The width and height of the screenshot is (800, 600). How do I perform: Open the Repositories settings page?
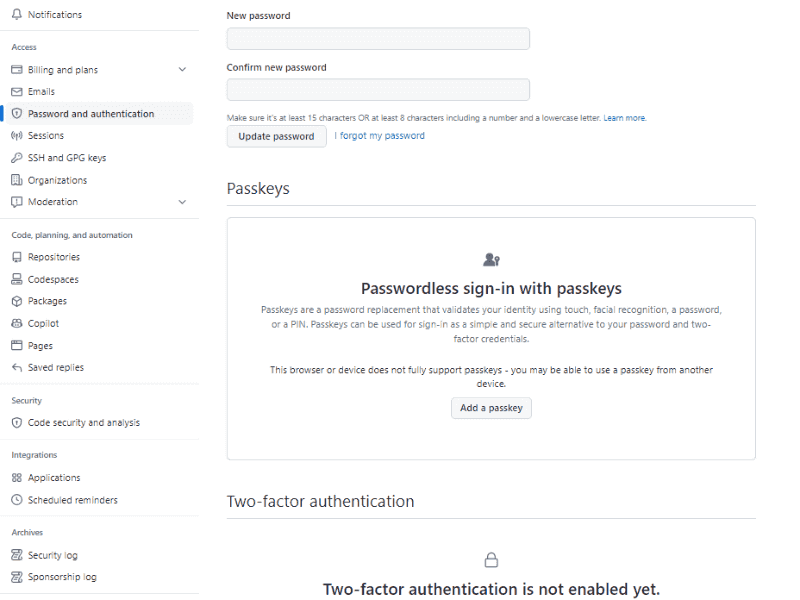(x=53, y=257)
